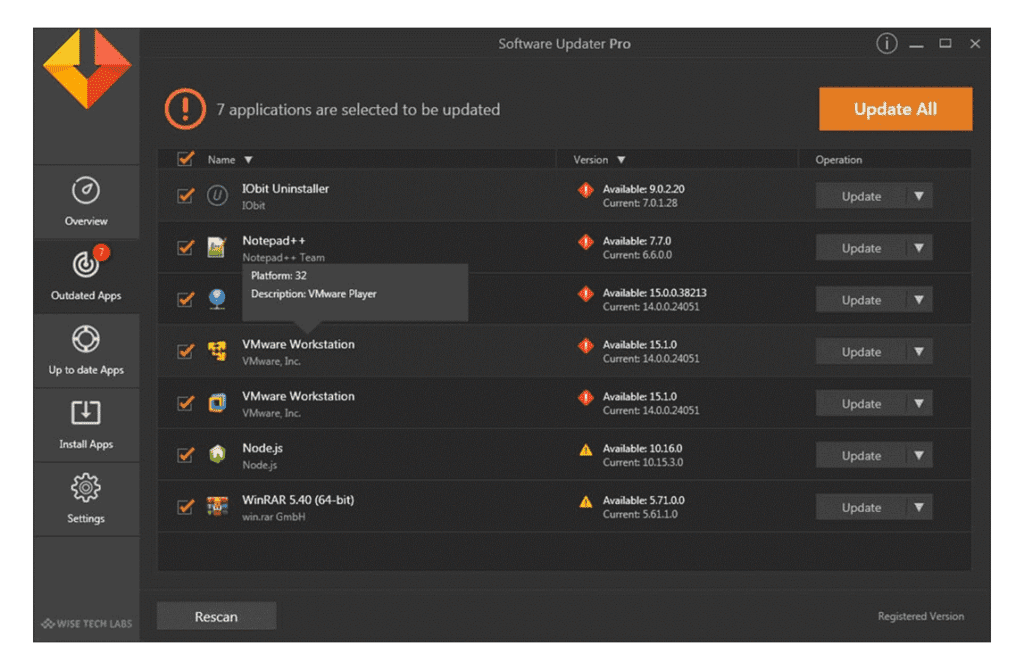Click the yellow warning icon beside version 10.16.0

(586, 449)
